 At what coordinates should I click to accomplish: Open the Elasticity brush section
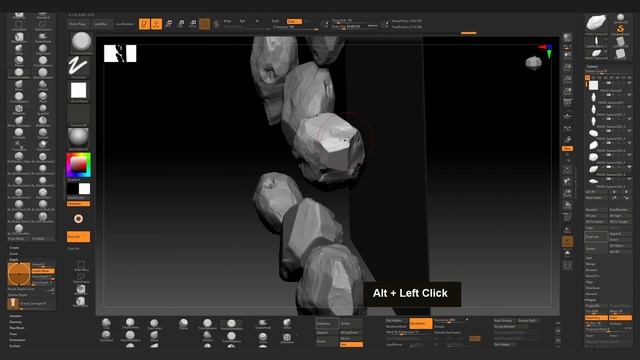16,322
